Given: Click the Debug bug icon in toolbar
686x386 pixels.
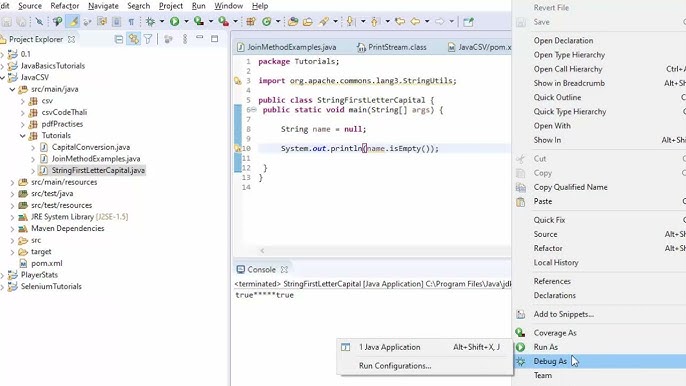Looking at the screenshot, I should (x=150, y=21).
